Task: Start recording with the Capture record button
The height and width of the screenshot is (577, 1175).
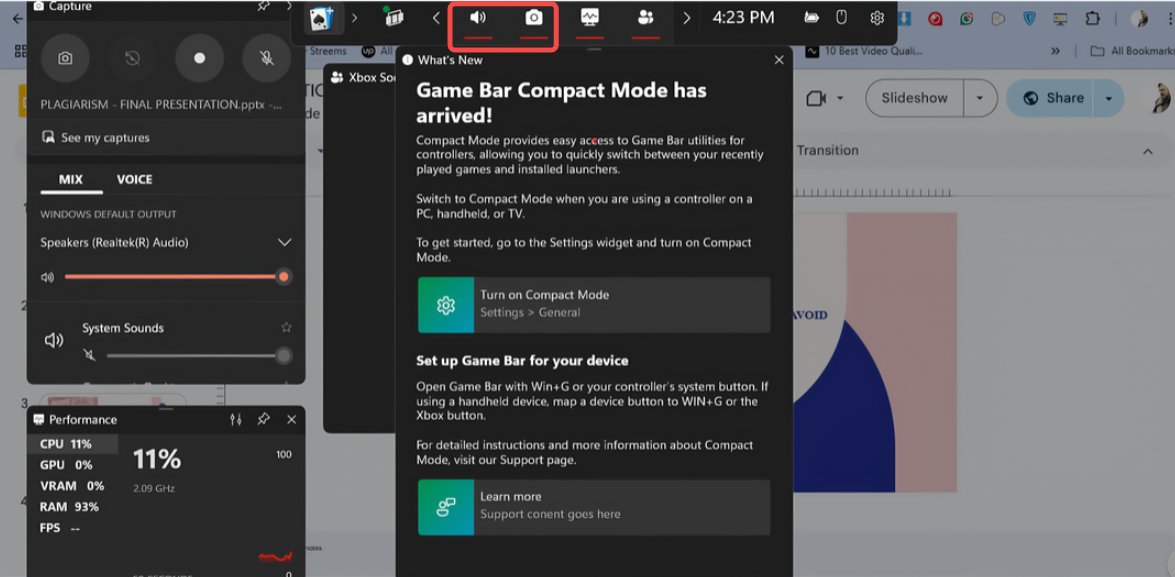Action: click(x=199, y=58)
